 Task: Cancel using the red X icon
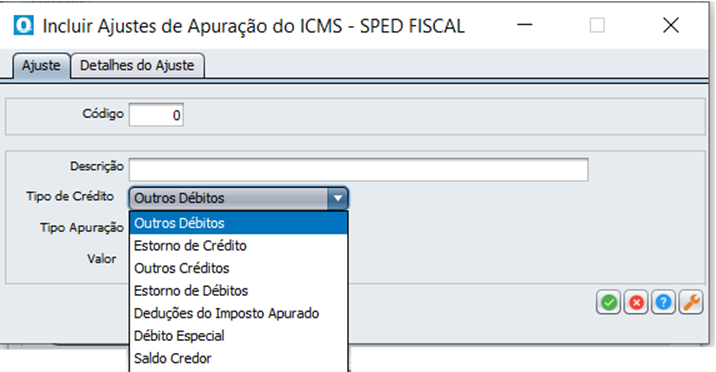(636, 302)
